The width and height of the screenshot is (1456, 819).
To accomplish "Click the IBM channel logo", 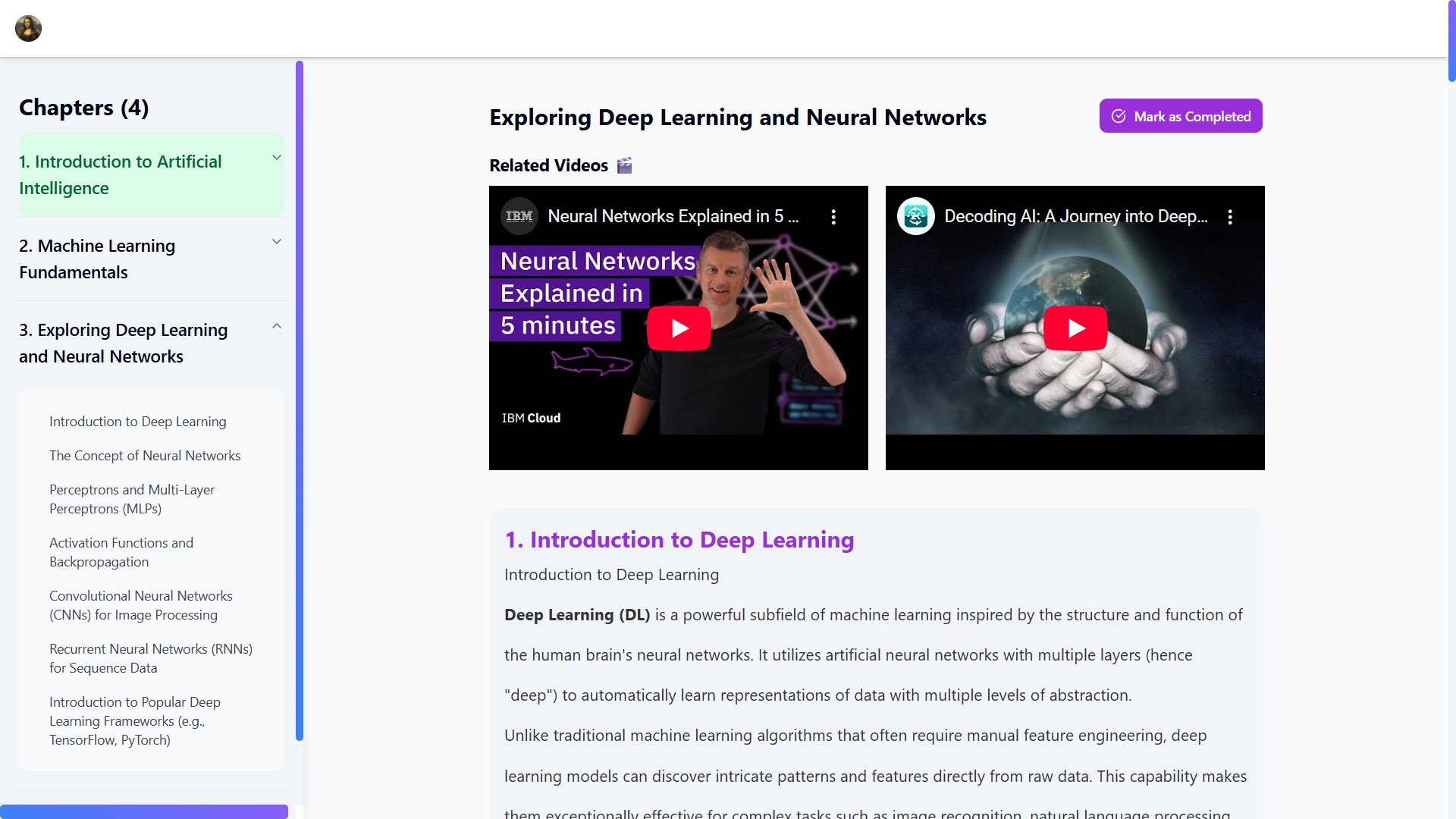I will click(x=519, y=216).
